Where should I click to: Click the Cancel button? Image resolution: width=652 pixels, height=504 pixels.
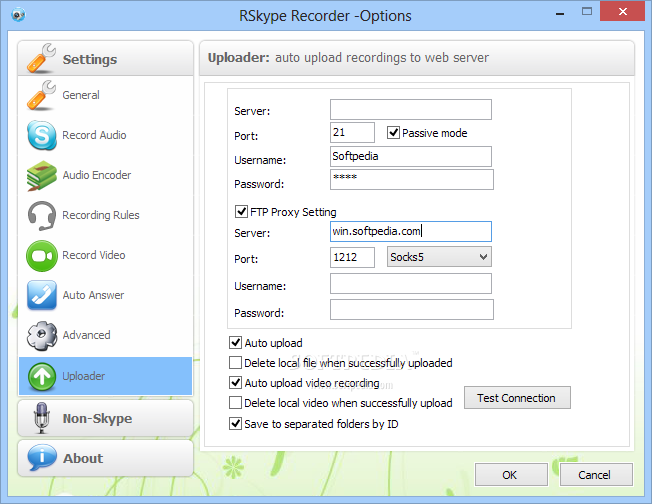click(x=596, y=475)
